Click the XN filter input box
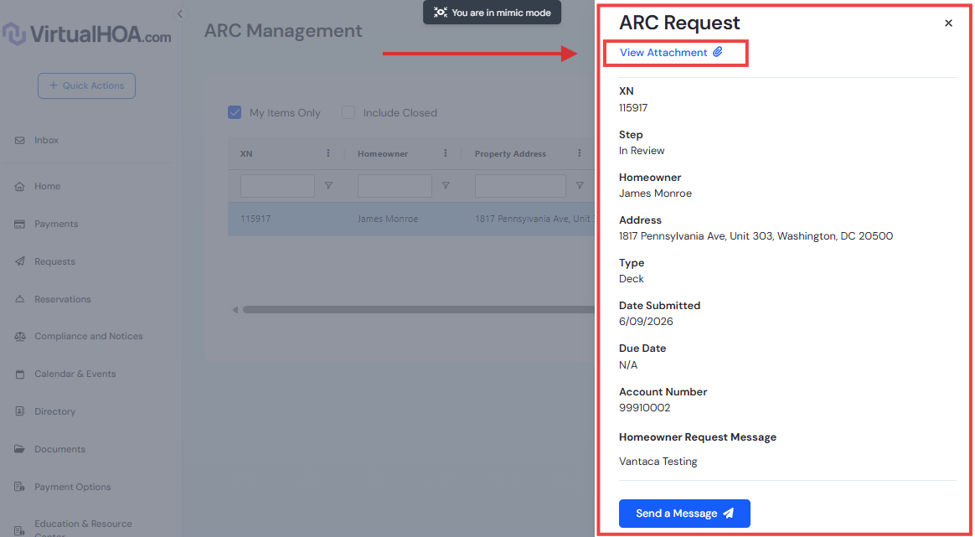The image size is (975, 537). (277, 186)
